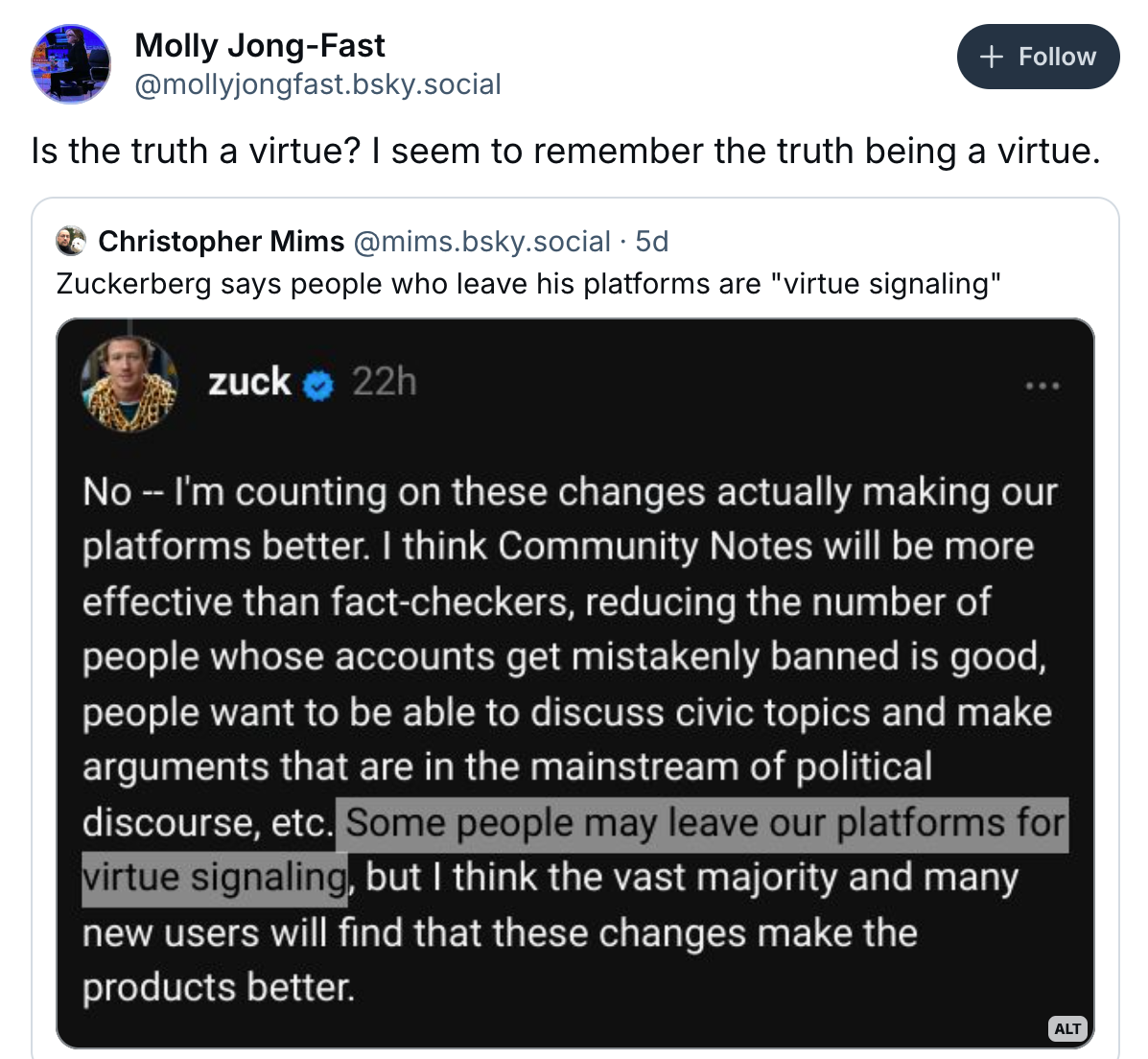Open the three-dot menu in zuck's post
The image size is (1148, 1059).
click(1042, 387)
